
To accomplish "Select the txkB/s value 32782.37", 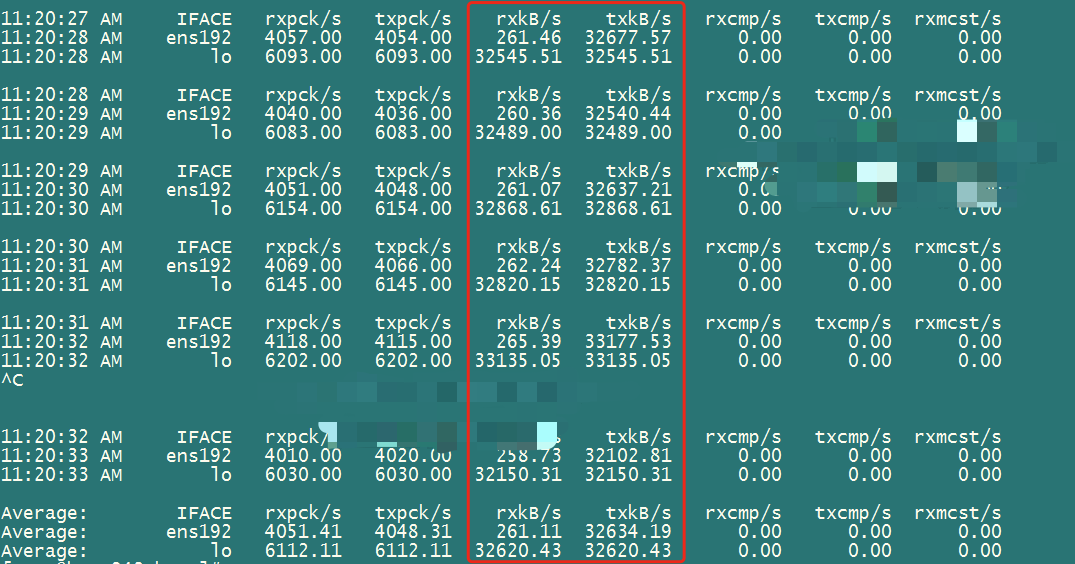I will coord(627,266).
